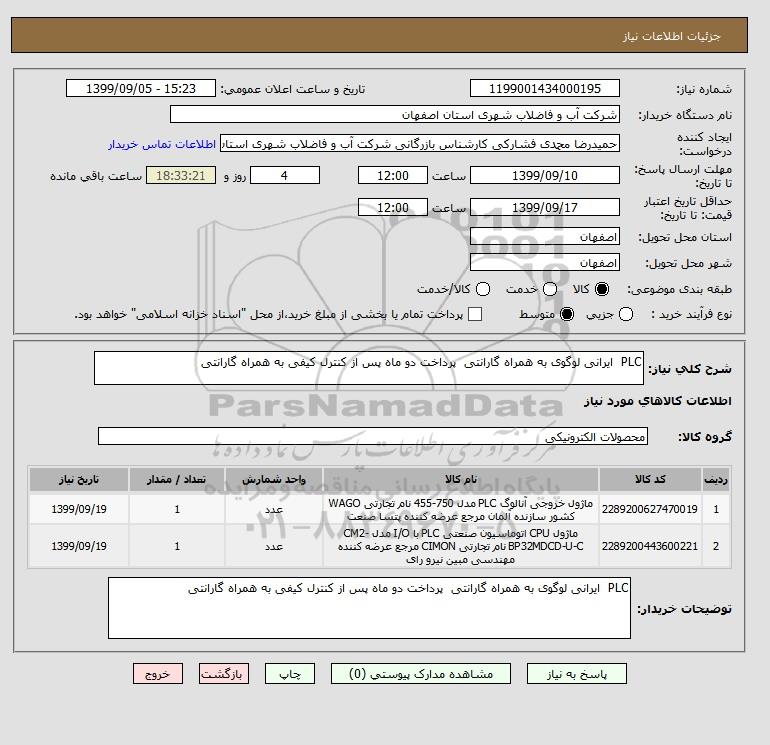Screen dimensions: 770x745
Task: Click the کد کالا column header
Action: tap(650, 479)
